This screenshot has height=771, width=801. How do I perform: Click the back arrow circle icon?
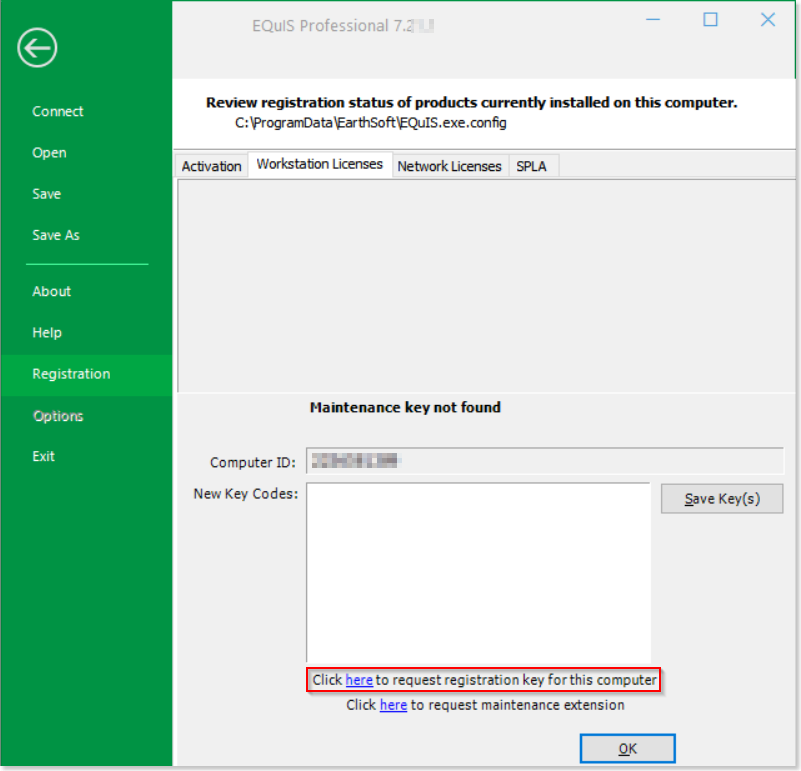(x=37, y=47)
